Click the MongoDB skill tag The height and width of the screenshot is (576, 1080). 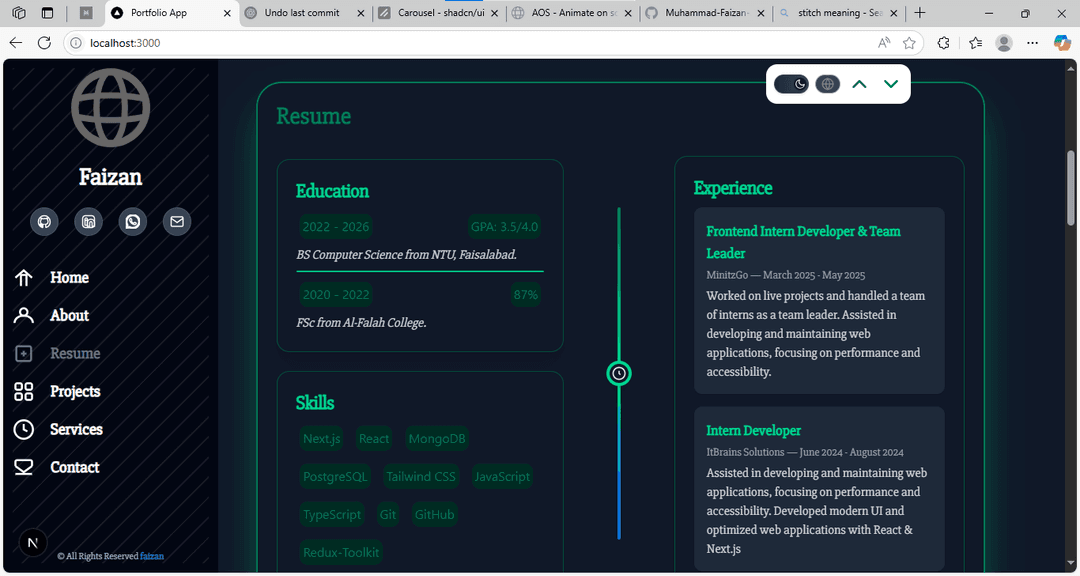pos(437,439)
